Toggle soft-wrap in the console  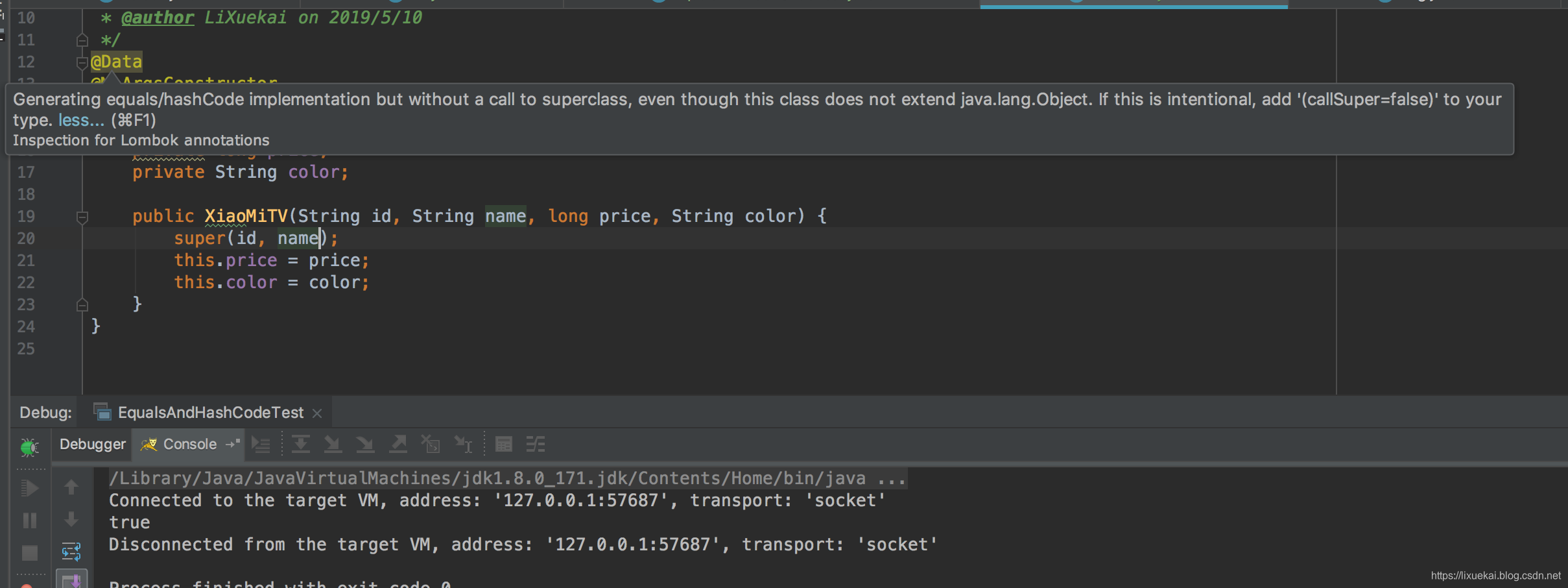pyautogui.click(x=71, y=552)
